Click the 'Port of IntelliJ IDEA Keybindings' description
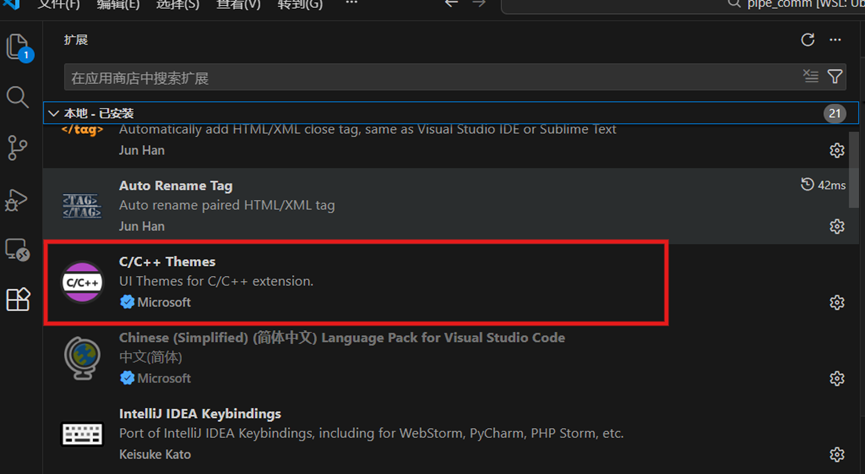The width and height of the screenshot is (865, 474). point(371,433)
